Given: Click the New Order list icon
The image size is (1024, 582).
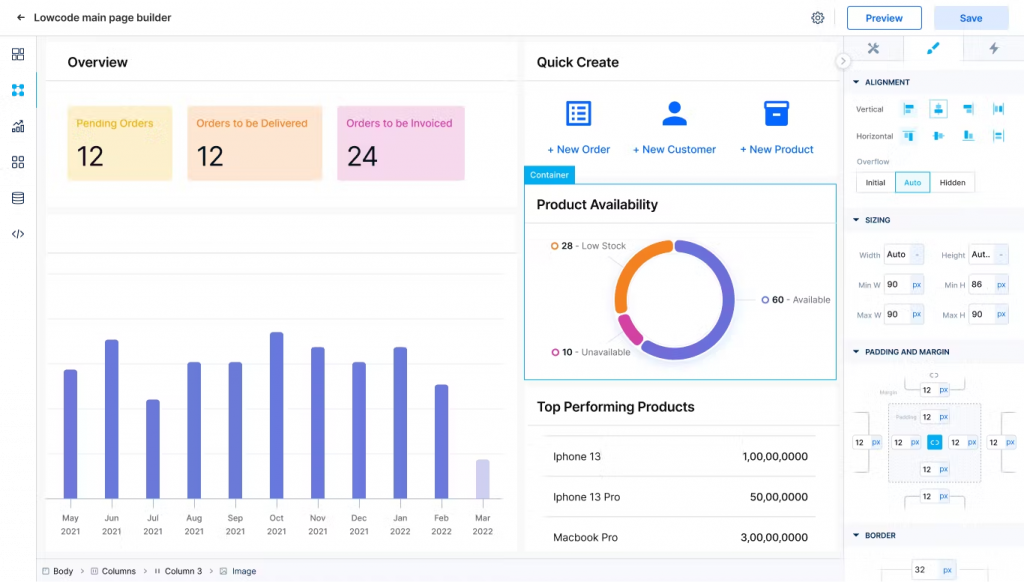Looking at the screenshot, I should (579, 113).
